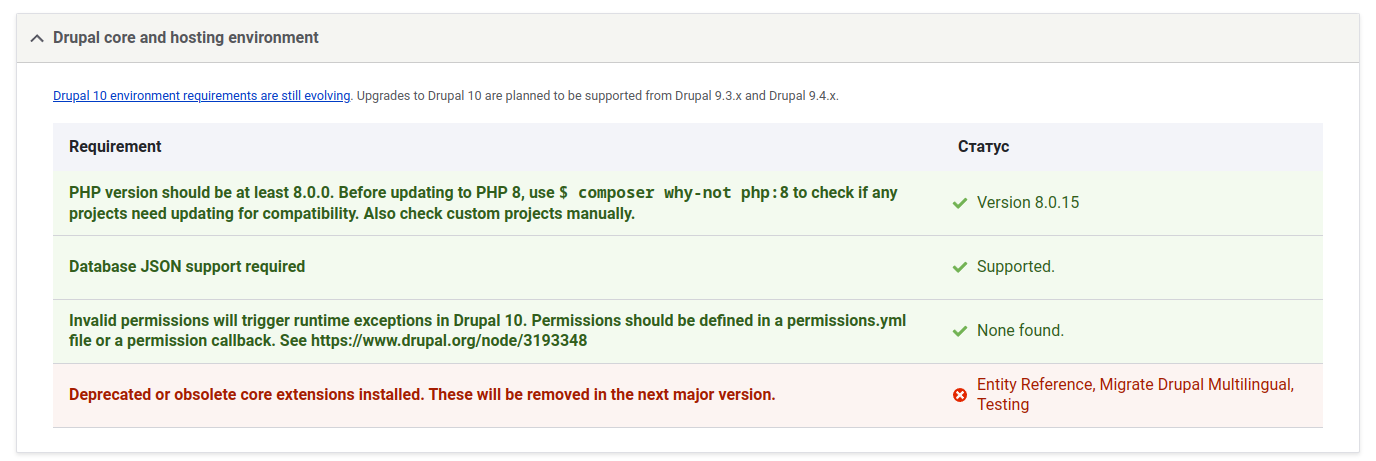
Task: Click the drupal.org/node/3193348 URL text
Action: click(449, 341)
